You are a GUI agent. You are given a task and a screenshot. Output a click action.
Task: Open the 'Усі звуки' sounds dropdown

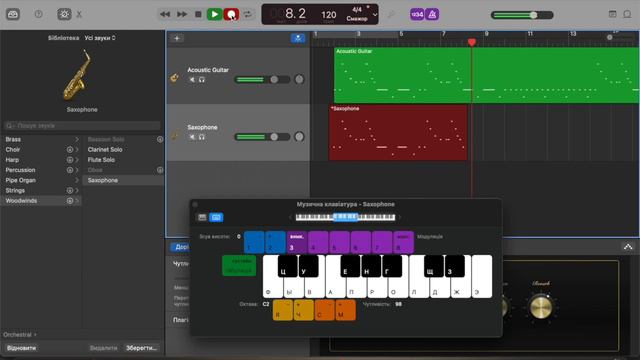click(100, 38)
